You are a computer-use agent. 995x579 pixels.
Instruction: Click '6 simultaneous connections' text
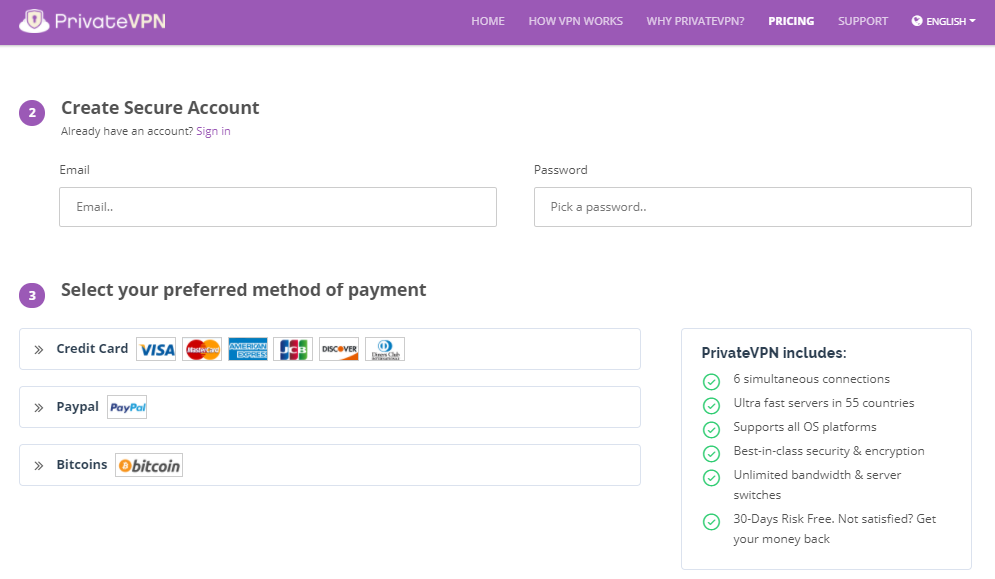coord(812,379)
